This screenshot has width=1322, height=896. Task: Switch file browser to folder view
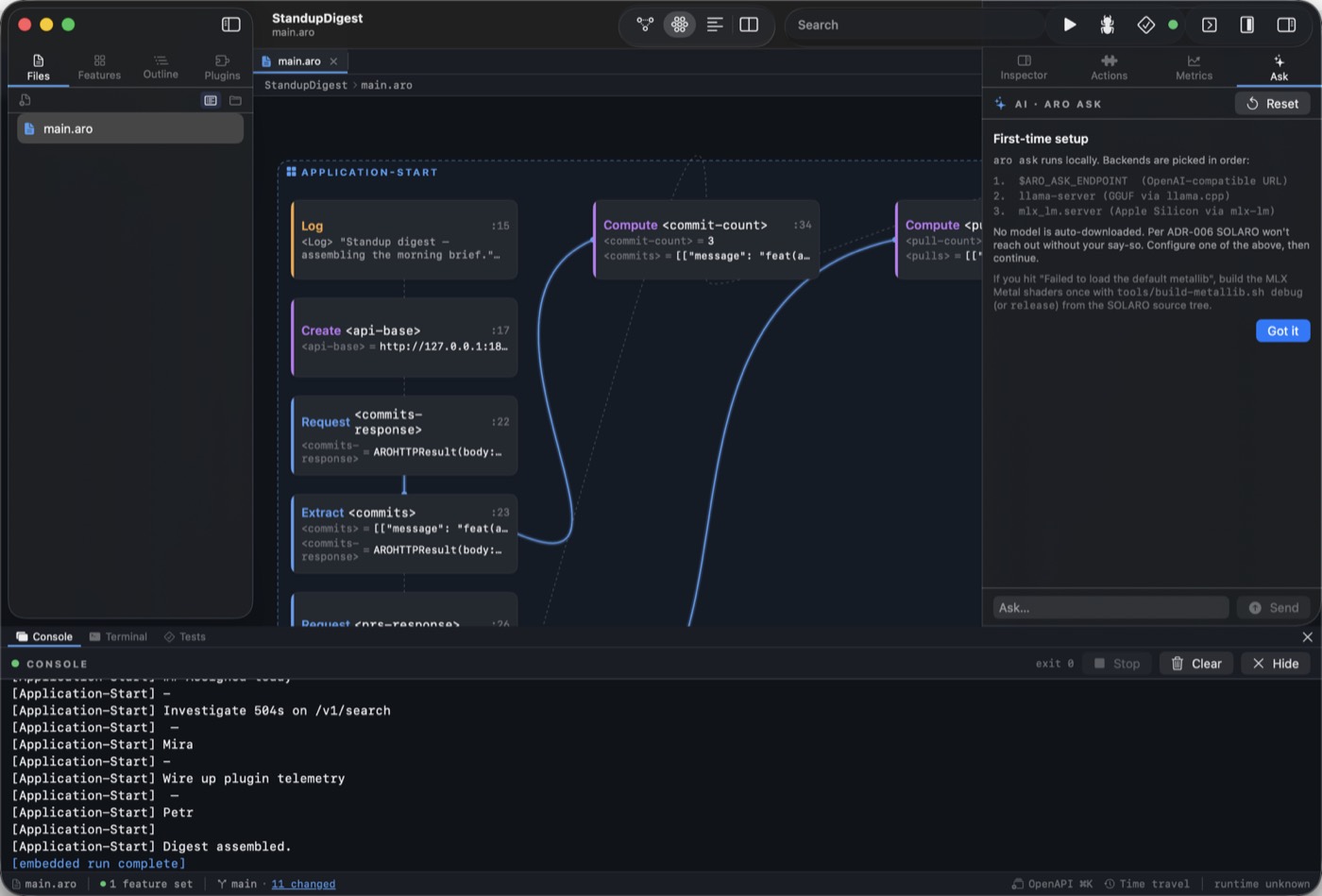click(x=235, y=100)
